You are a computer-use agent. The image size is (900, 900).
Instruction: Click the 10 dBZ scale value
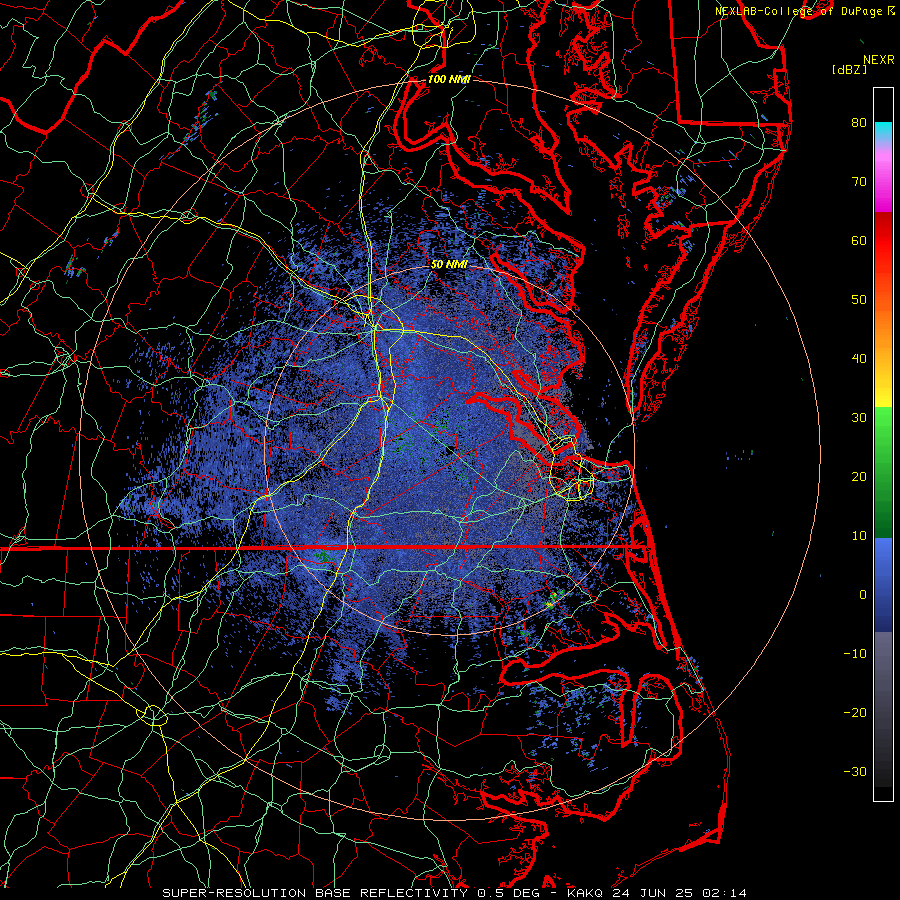[859, 536]
